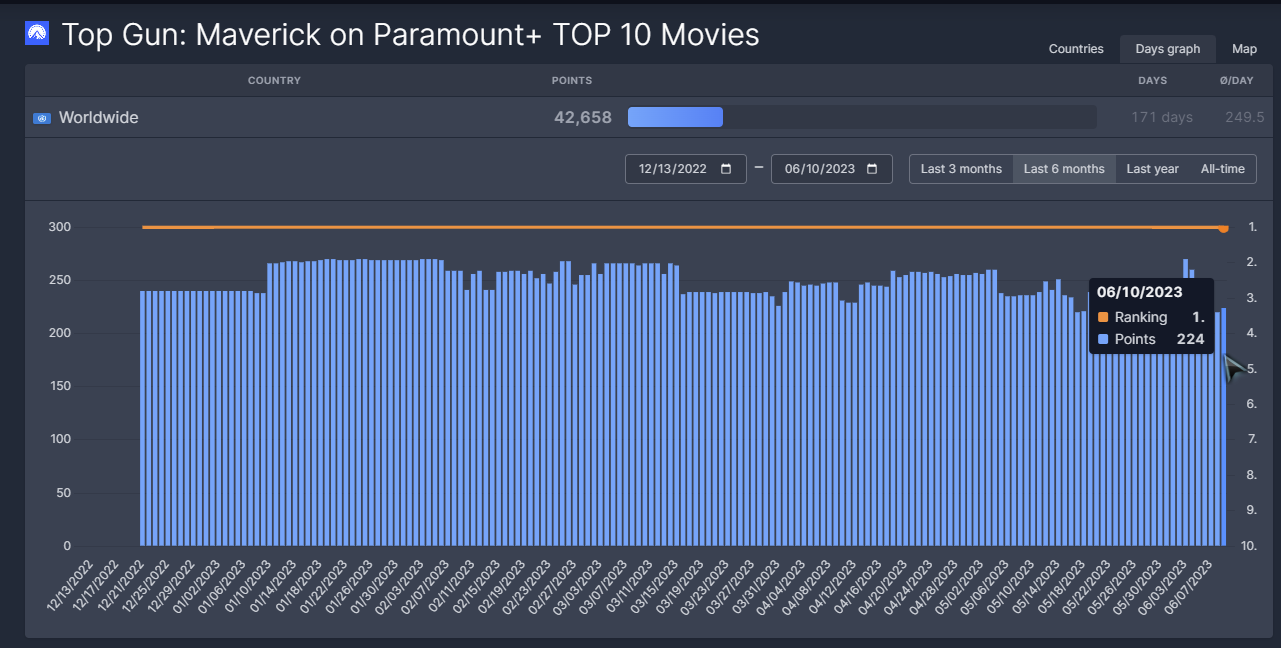Set the chart range to Last year

[1152, 169]
